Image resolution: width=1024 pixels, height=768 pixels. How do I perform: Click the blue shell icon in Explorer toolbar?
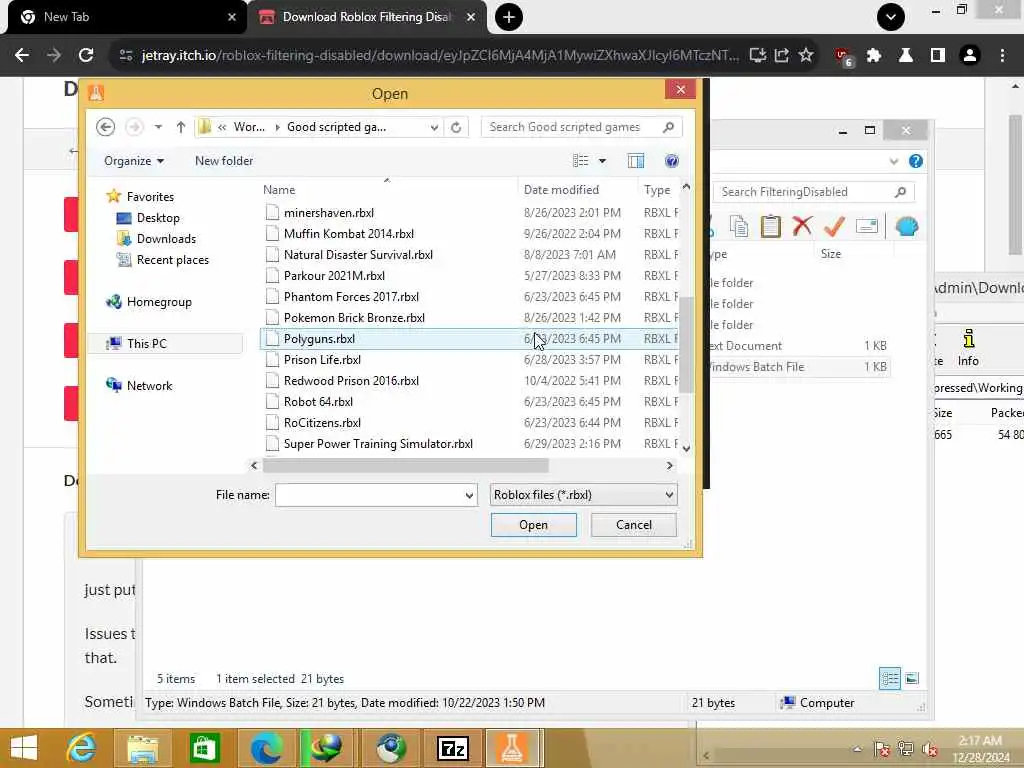coord(906,226)
